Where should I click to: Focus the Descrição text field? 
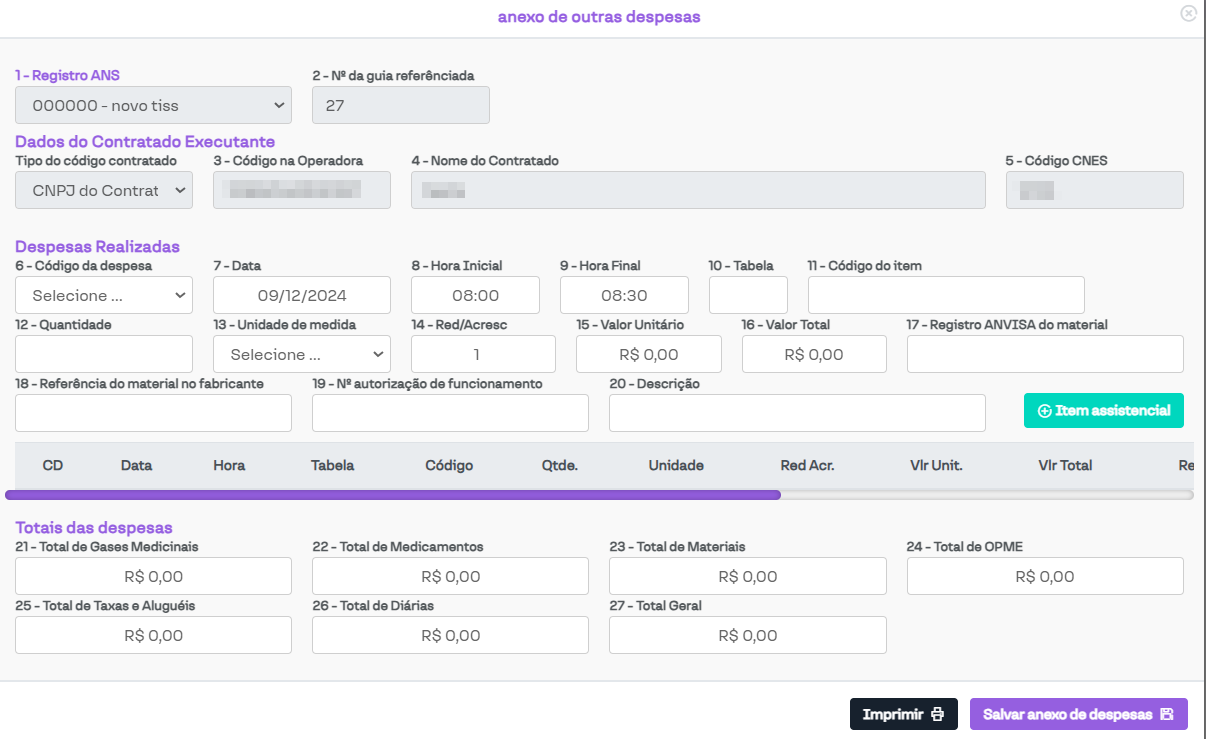797,413
